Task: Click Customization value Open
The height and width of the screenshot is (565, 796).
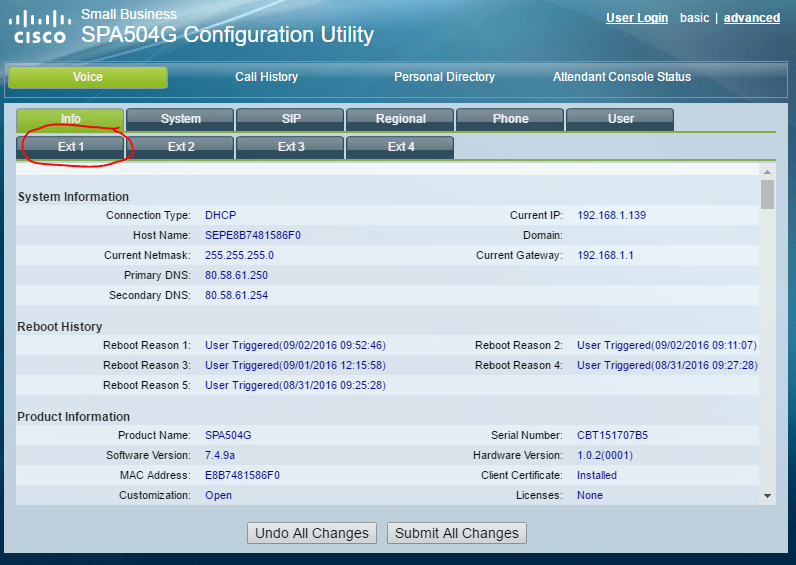Action: (218, 495)
